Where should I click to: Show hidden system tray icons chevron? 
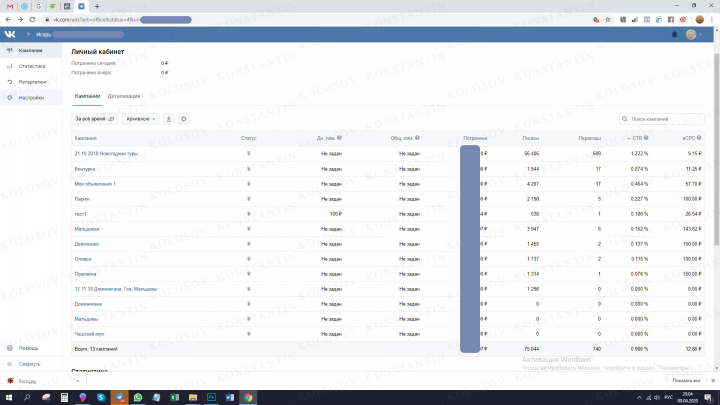(639, 398)
